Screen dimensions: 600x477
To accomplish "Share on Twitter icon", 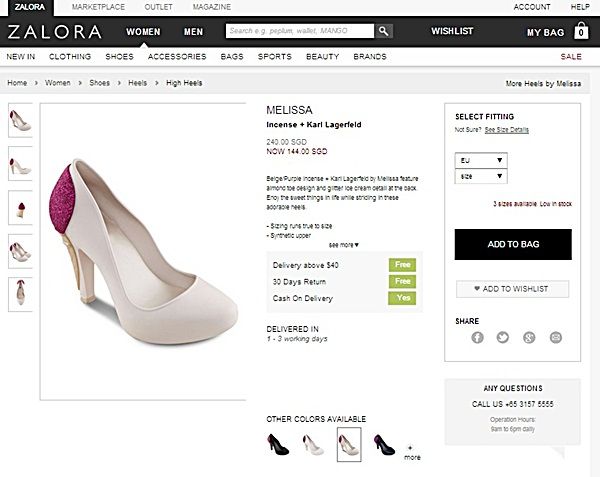I will [x=503, y=337].
